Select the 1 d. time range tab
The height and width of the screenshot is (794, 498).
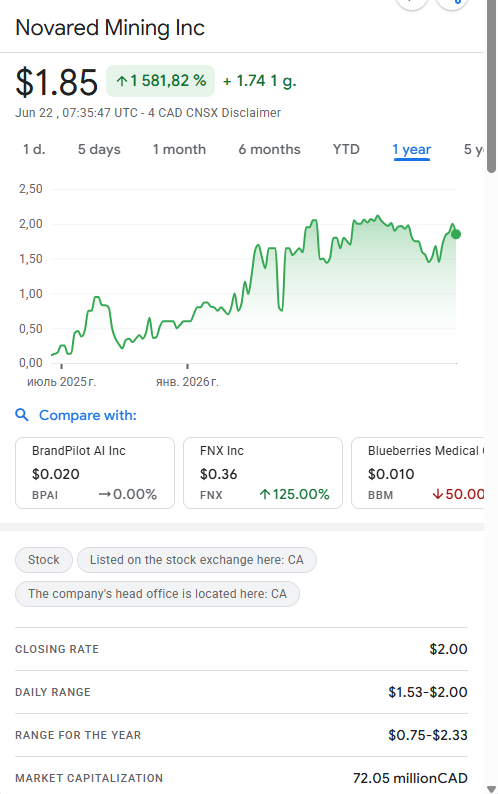pyautogui.click(x=34, y=149)
